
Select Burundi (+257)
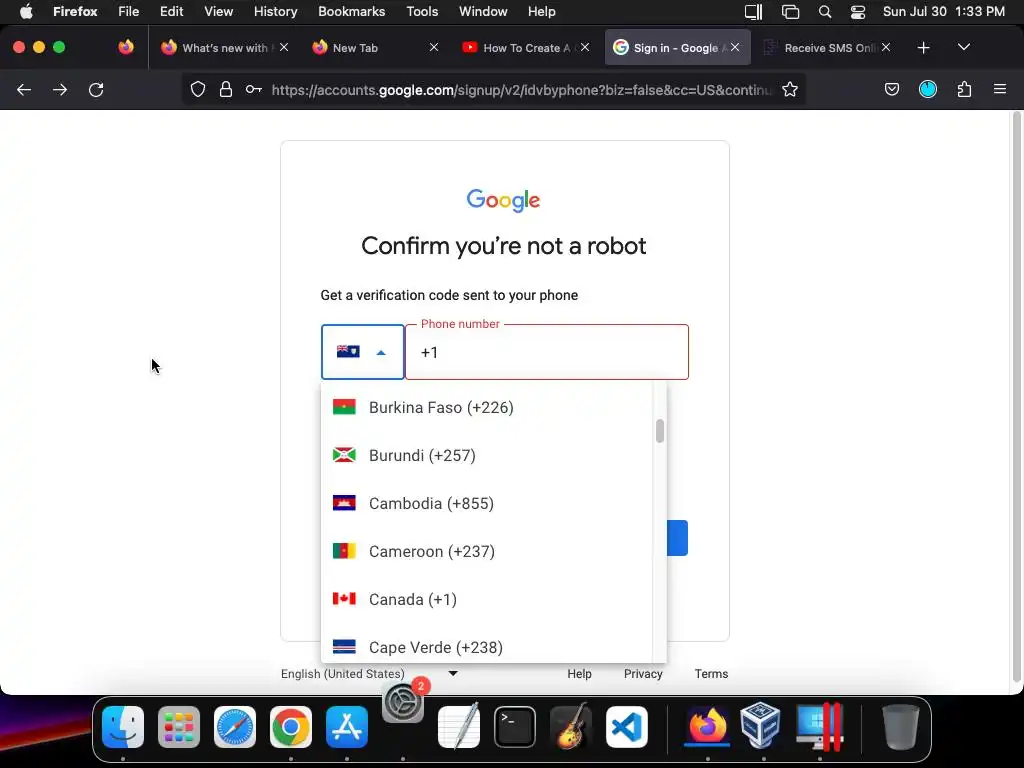[x=487, y=455]
